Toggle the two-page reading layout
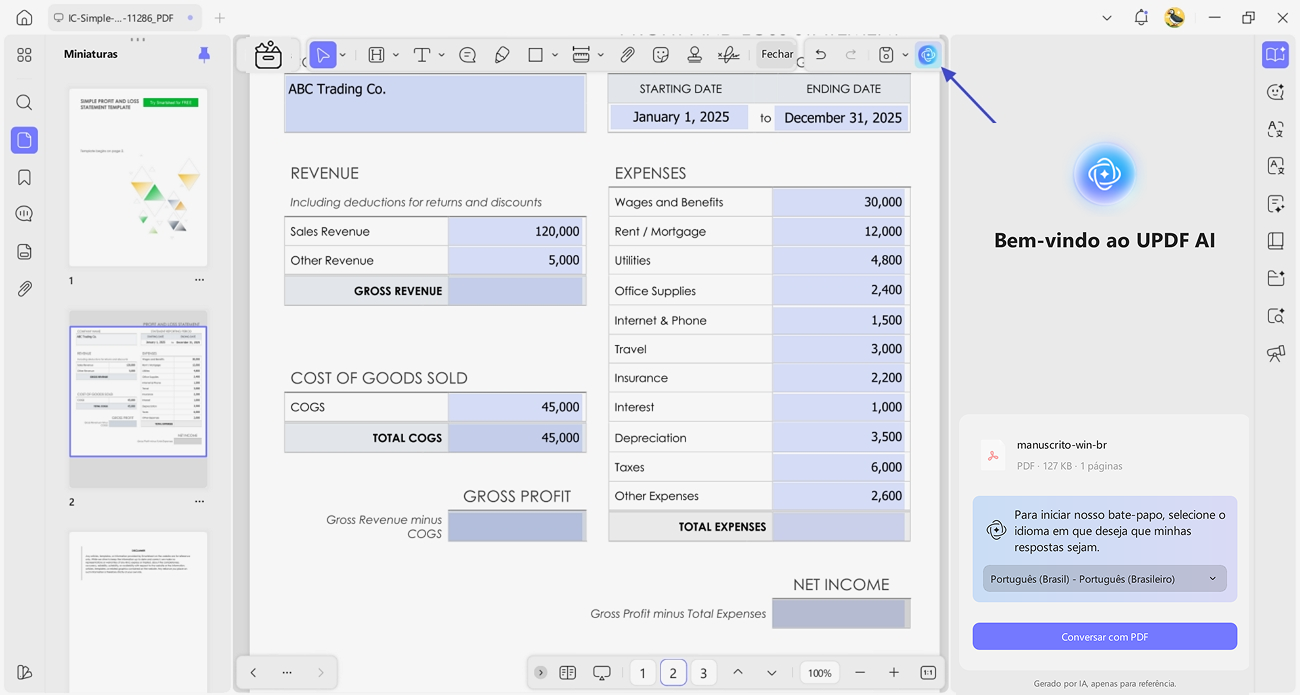1300x695 pixels. click(567, 673)
